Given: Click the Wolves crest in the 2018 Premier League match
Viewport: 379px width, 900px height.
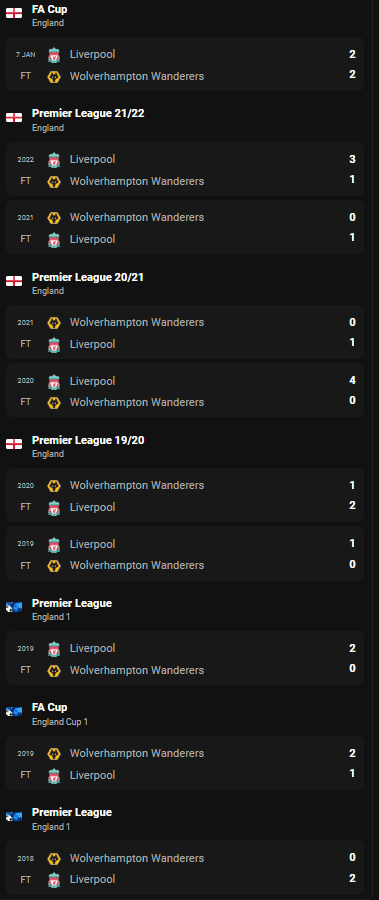Looking at the screenshot, I should coord(54,859).
